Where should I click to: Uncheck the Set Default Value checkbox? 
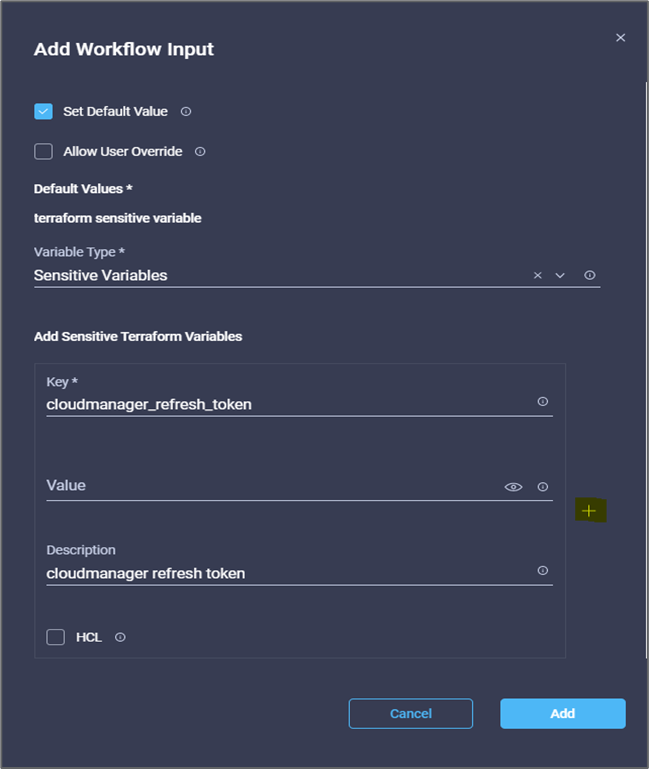pos(43,112)
